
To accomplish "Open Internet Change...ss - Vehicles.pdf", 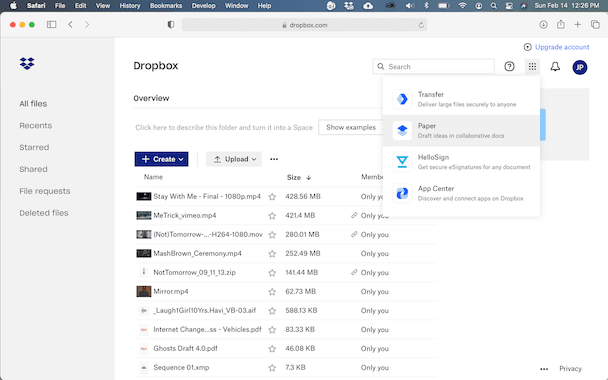I will (x=207, y=329).
